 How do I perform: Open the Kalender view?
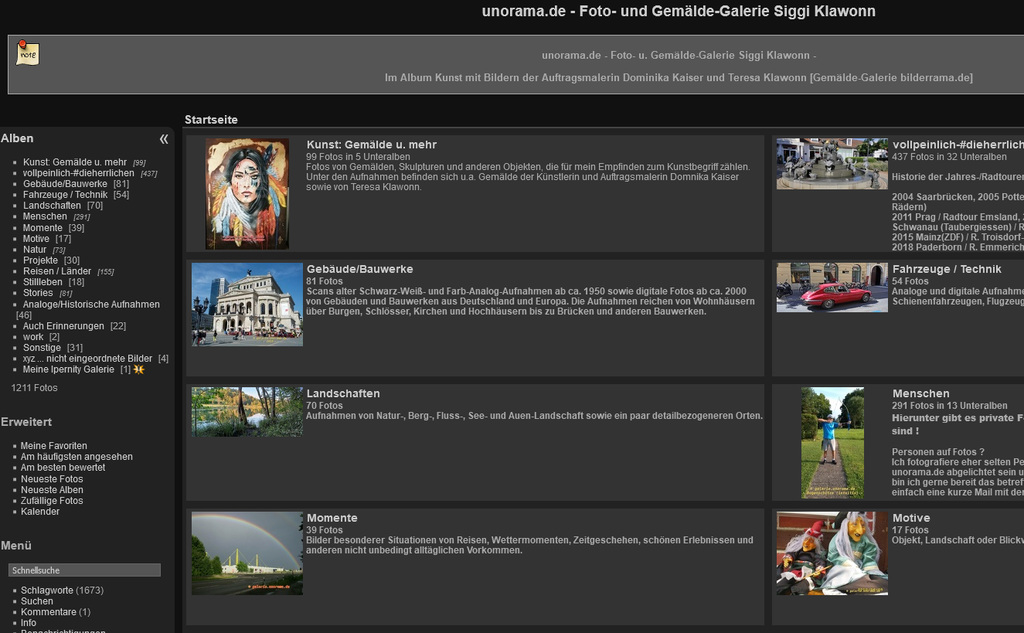click(40, 512)
